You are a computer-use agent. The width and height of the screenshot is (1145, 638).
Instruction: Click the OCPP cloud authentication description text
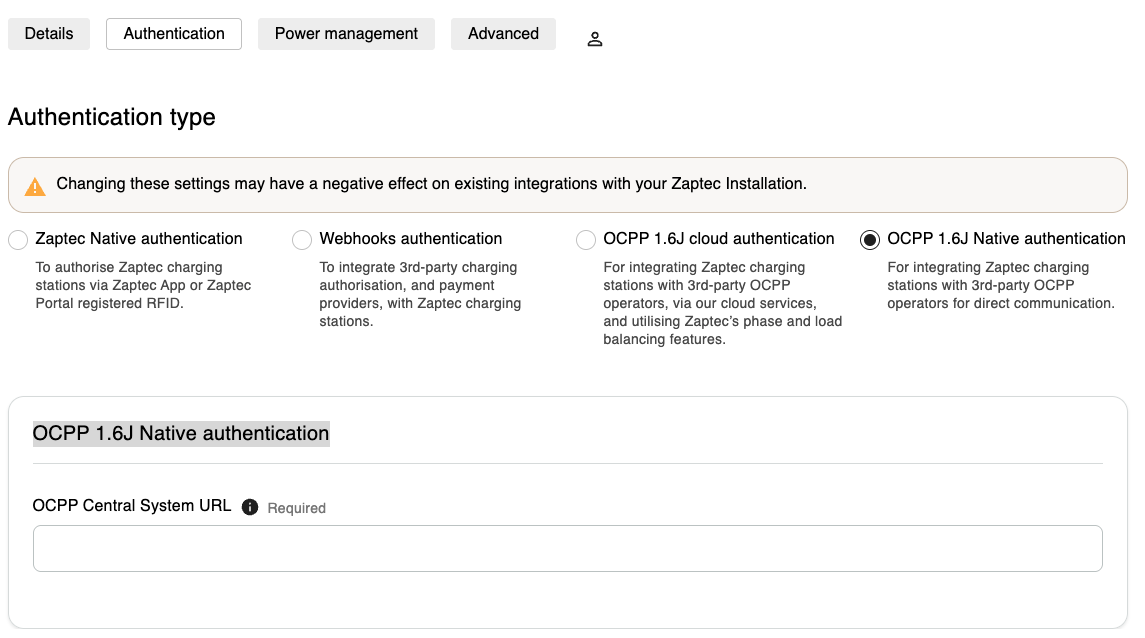point(722,303)
